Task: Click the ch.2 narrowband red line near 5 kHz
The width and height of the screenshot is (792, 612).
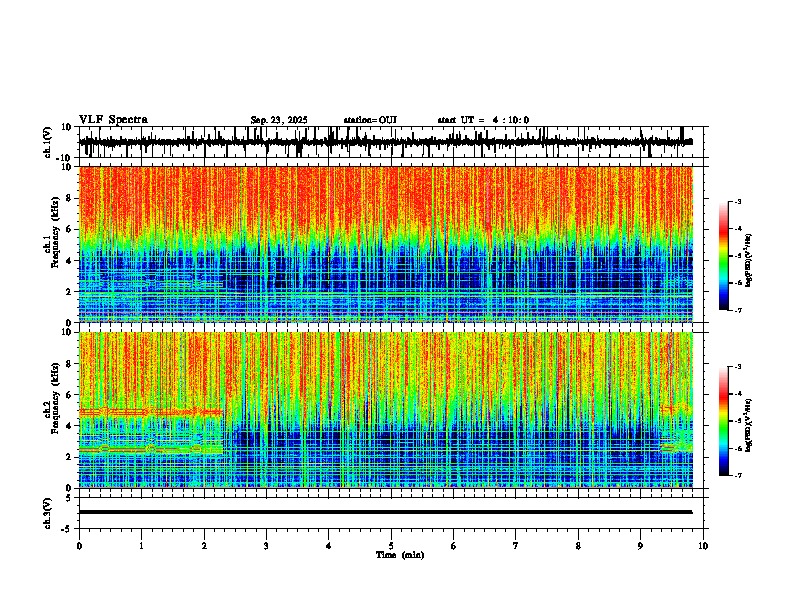Action: 151,413
